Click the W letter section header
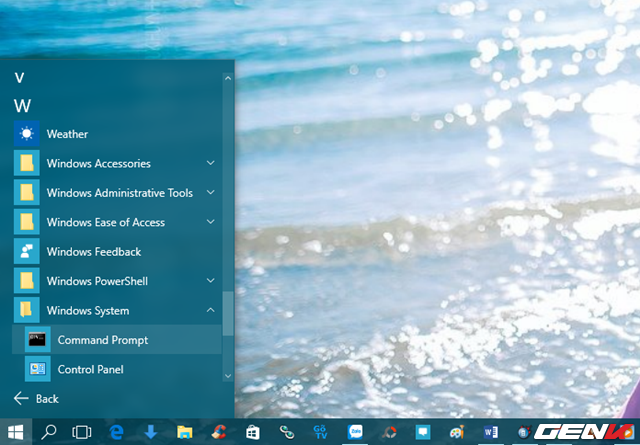 click(22, 105)
